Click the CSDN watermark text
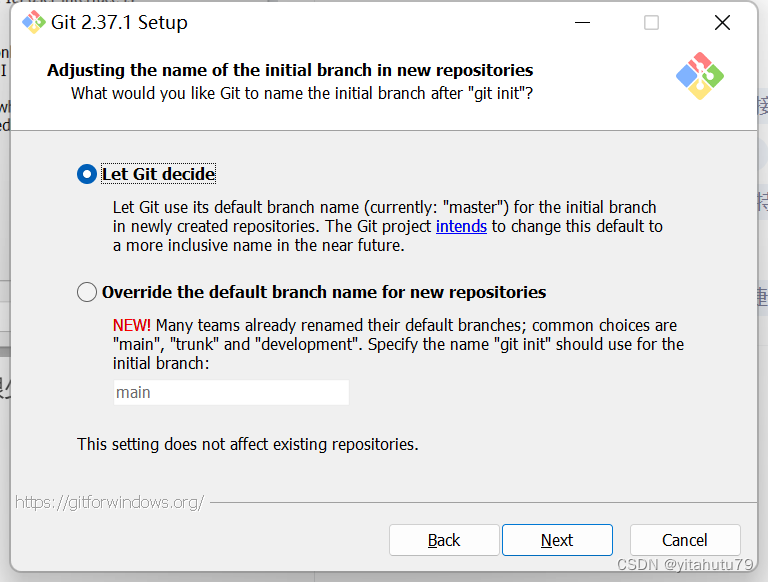 (x=685, y=565)
